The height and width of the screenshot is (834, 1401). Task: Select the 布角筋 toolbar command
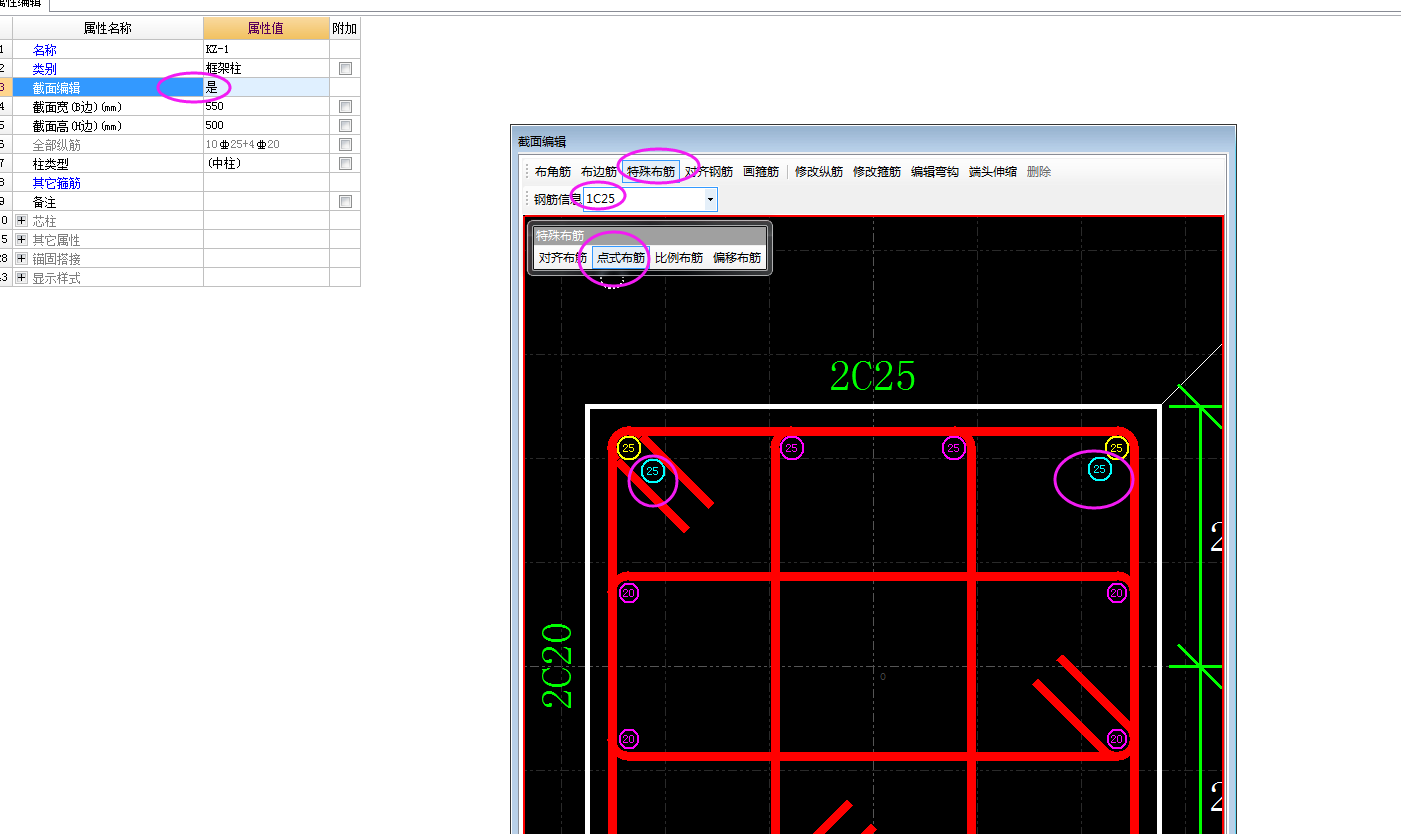[x=553, y=172]
